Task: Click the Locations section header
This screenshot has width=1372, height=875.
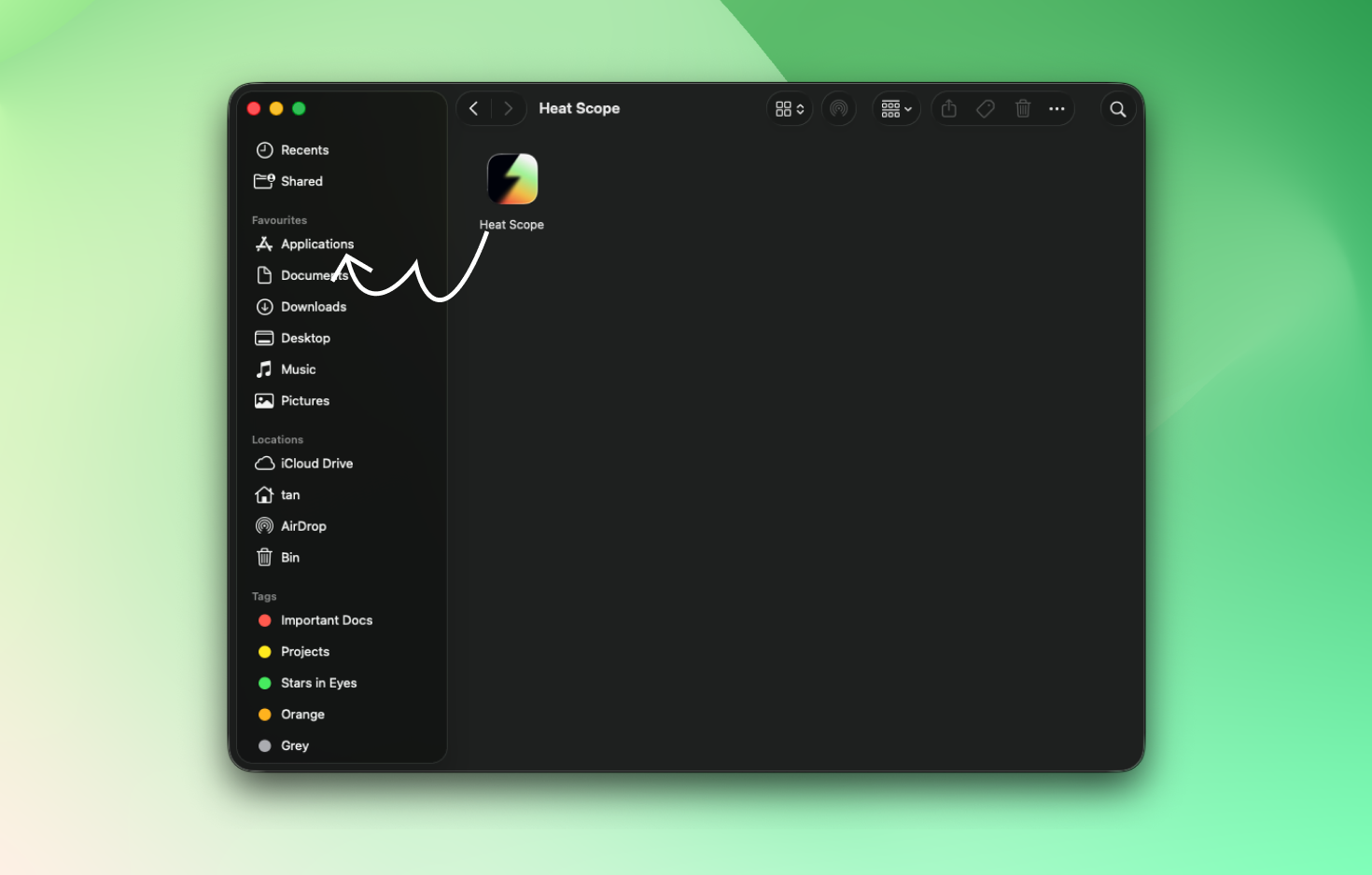Action: [x=277, y=439]
